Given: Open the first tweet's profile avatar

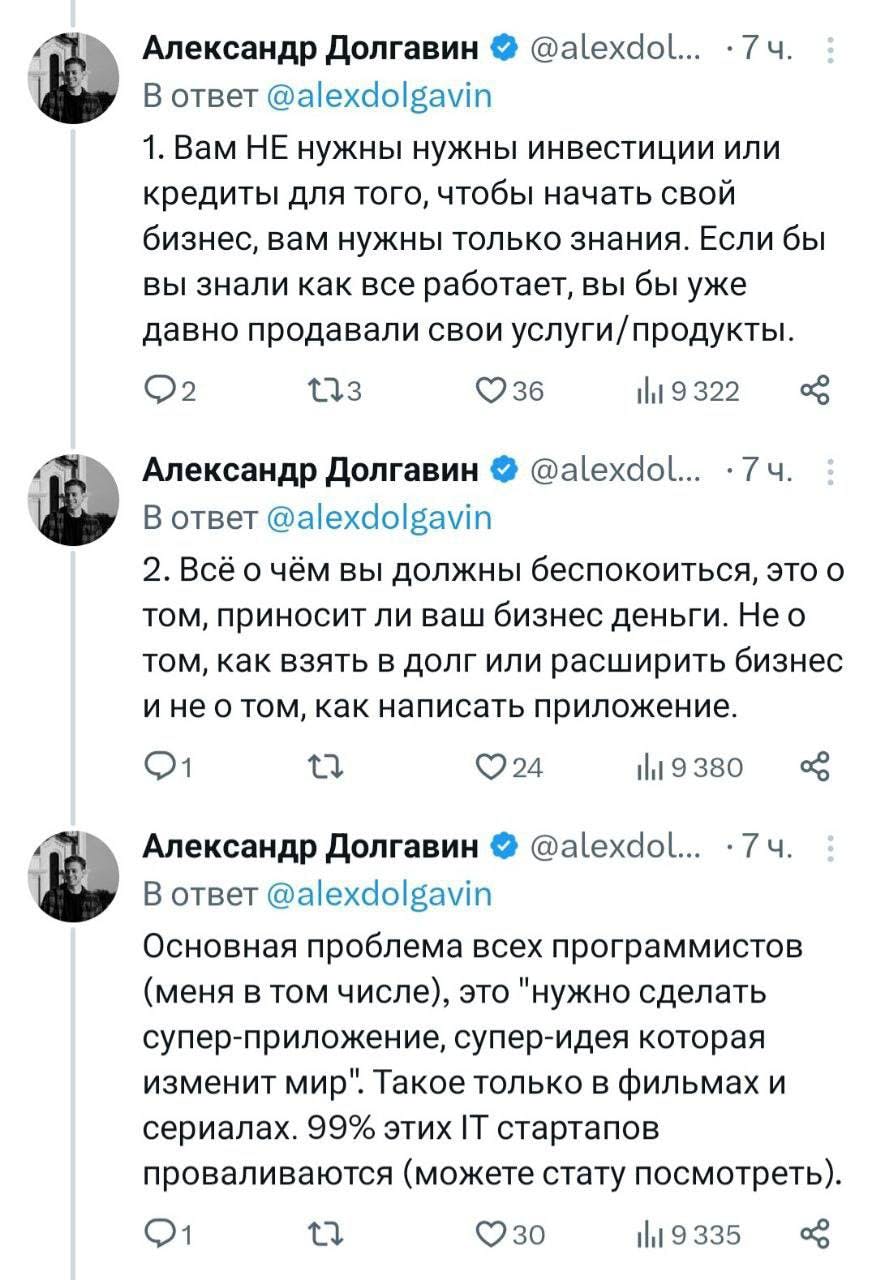Looking at the screenshot, I should pyautogui.click(x=73, y=74).
